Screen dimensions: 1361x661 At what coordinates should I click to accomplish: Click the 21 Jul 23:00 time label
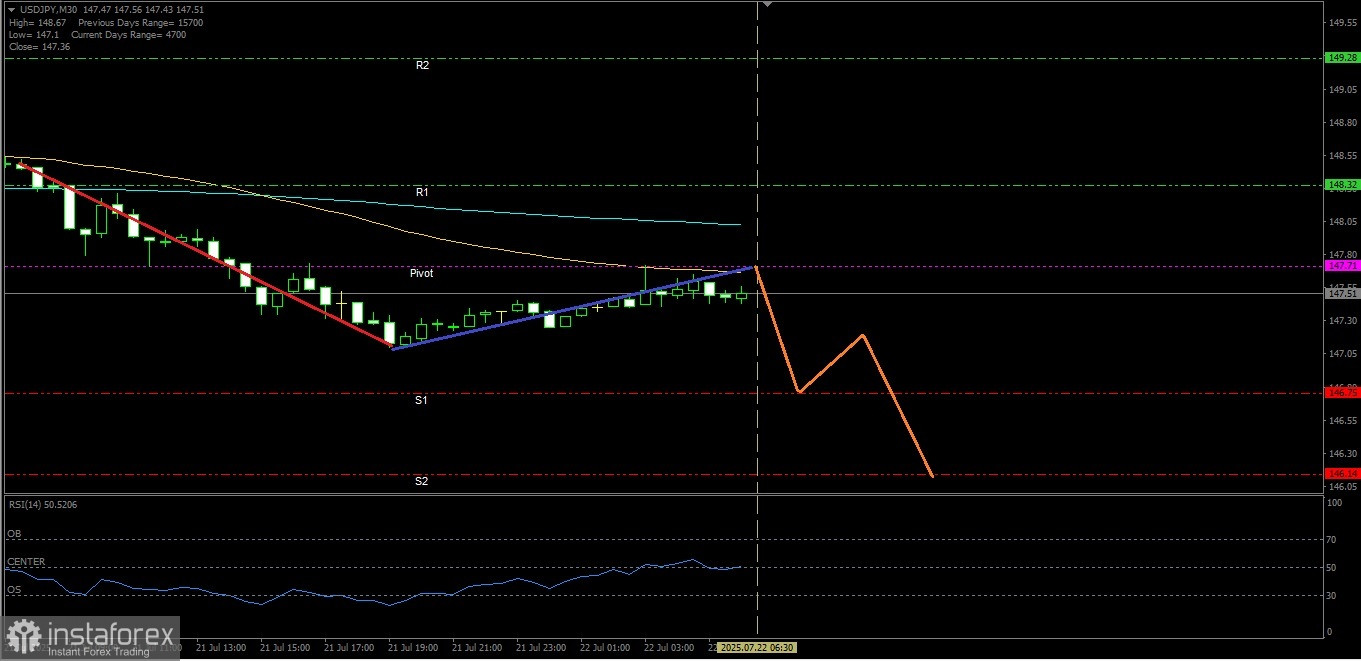coord(540,648)
